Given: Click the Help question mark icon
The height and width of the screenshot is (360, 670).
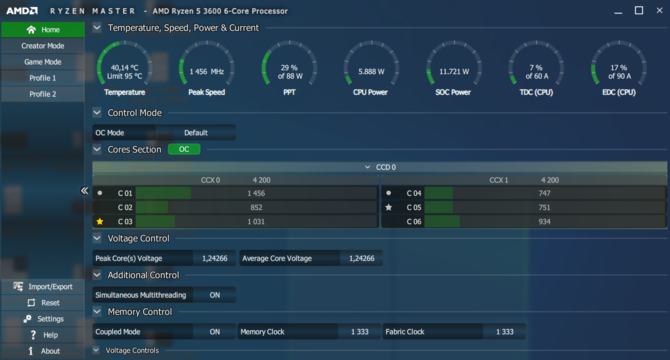Looking at the screenshot, I should [33, 335].
